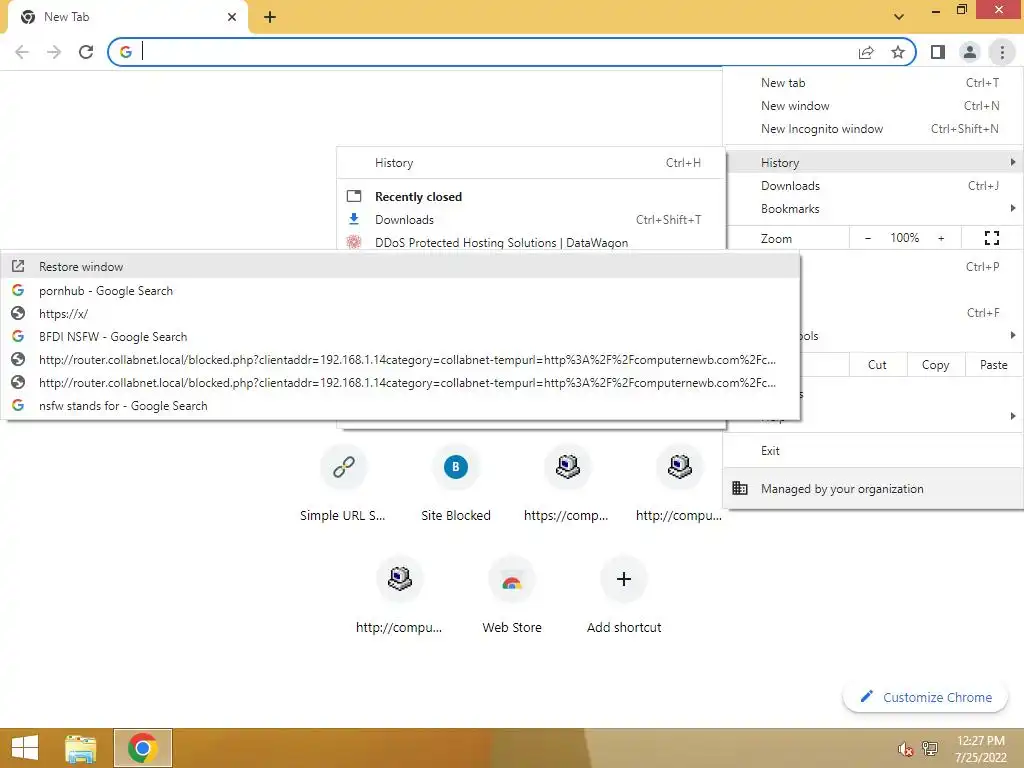Bookmark this tab with the star icon
The image size is (1024, 768).
pyautogui.click(x=898, y=52)
